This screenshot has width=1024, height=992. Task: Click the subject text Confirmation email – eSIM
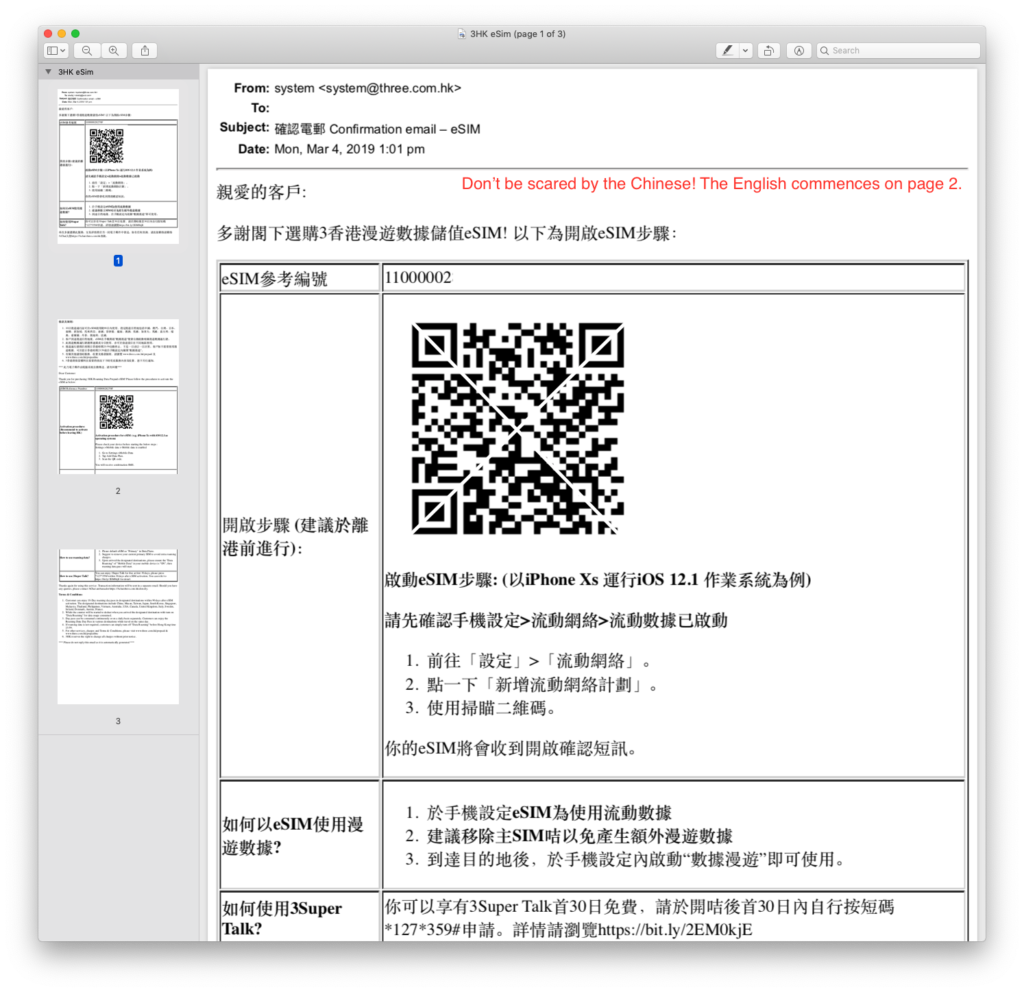404,129
